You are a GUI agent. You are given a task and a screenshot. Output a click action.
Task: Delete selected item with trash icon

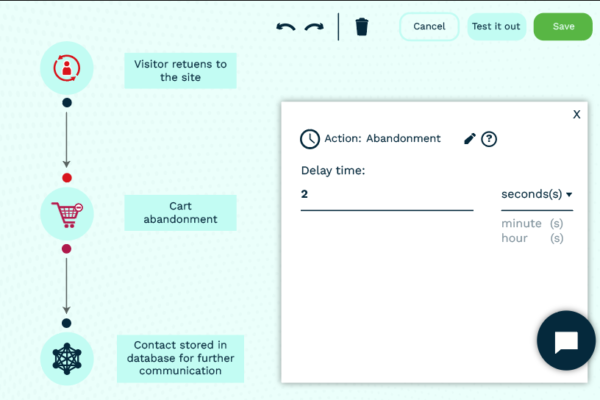pos(362,27)
